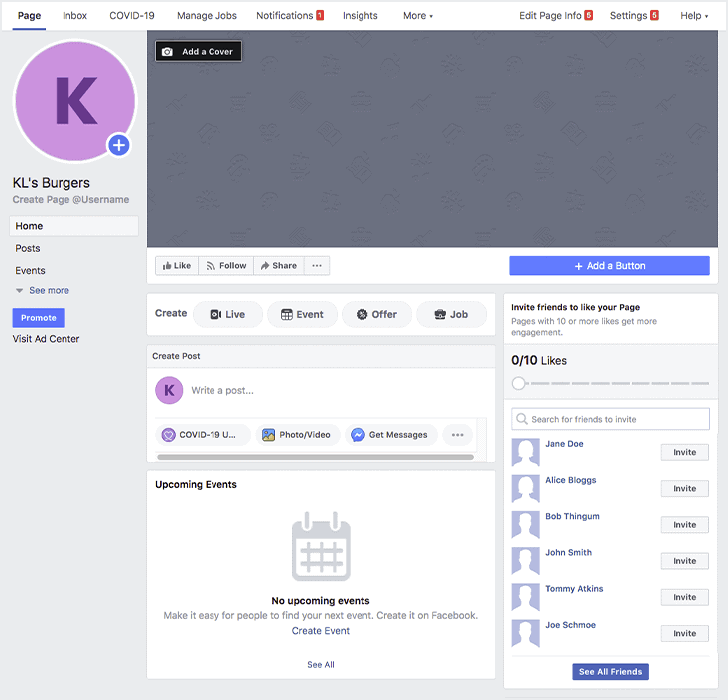
Task: Click the COVID-19 update post option
Action: 203,435
